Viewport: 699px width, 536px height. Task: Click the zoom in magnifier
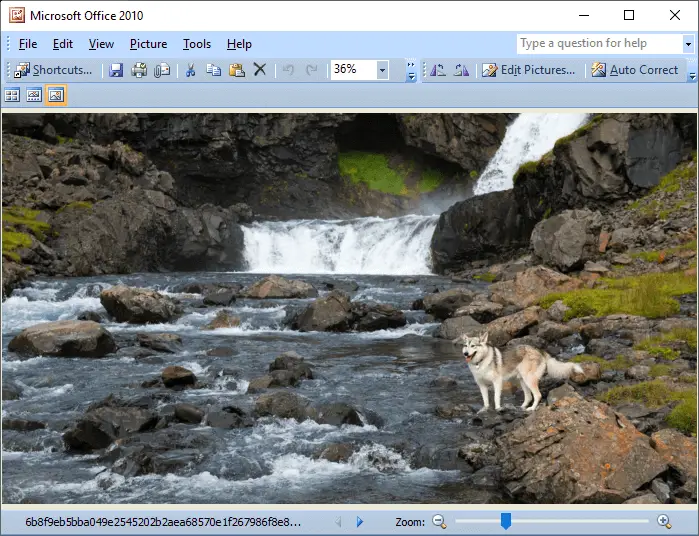664,521
